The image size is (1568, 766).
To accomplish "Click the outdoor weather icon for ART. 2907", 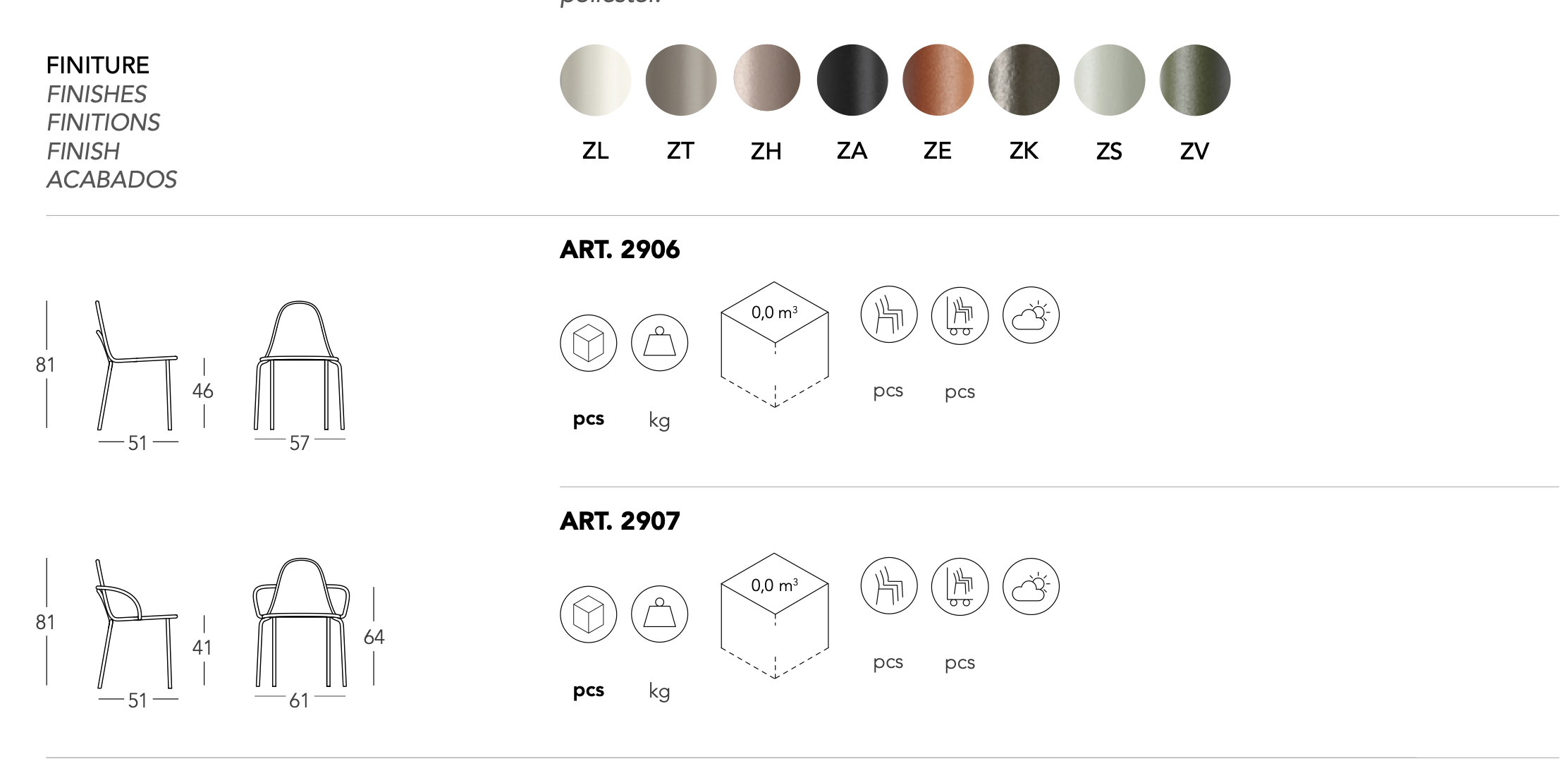I will tap(1031, 586).
